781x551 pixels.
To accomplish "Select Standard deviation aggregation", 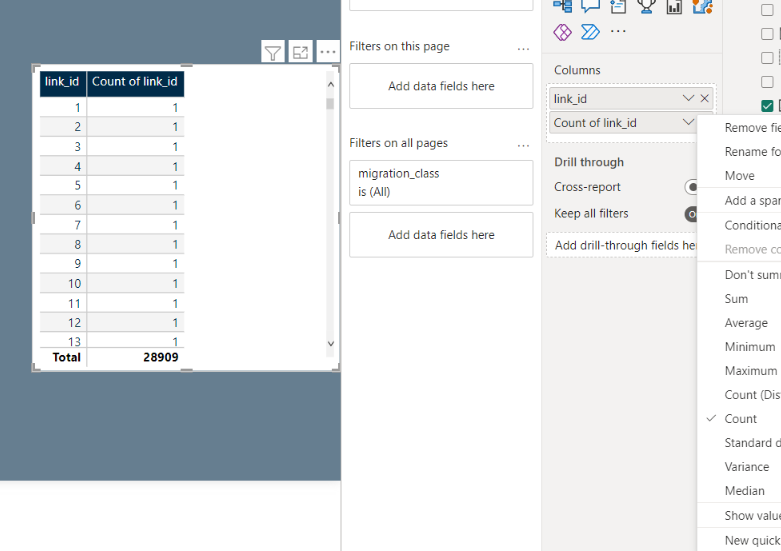I will (x=739, y=442).
